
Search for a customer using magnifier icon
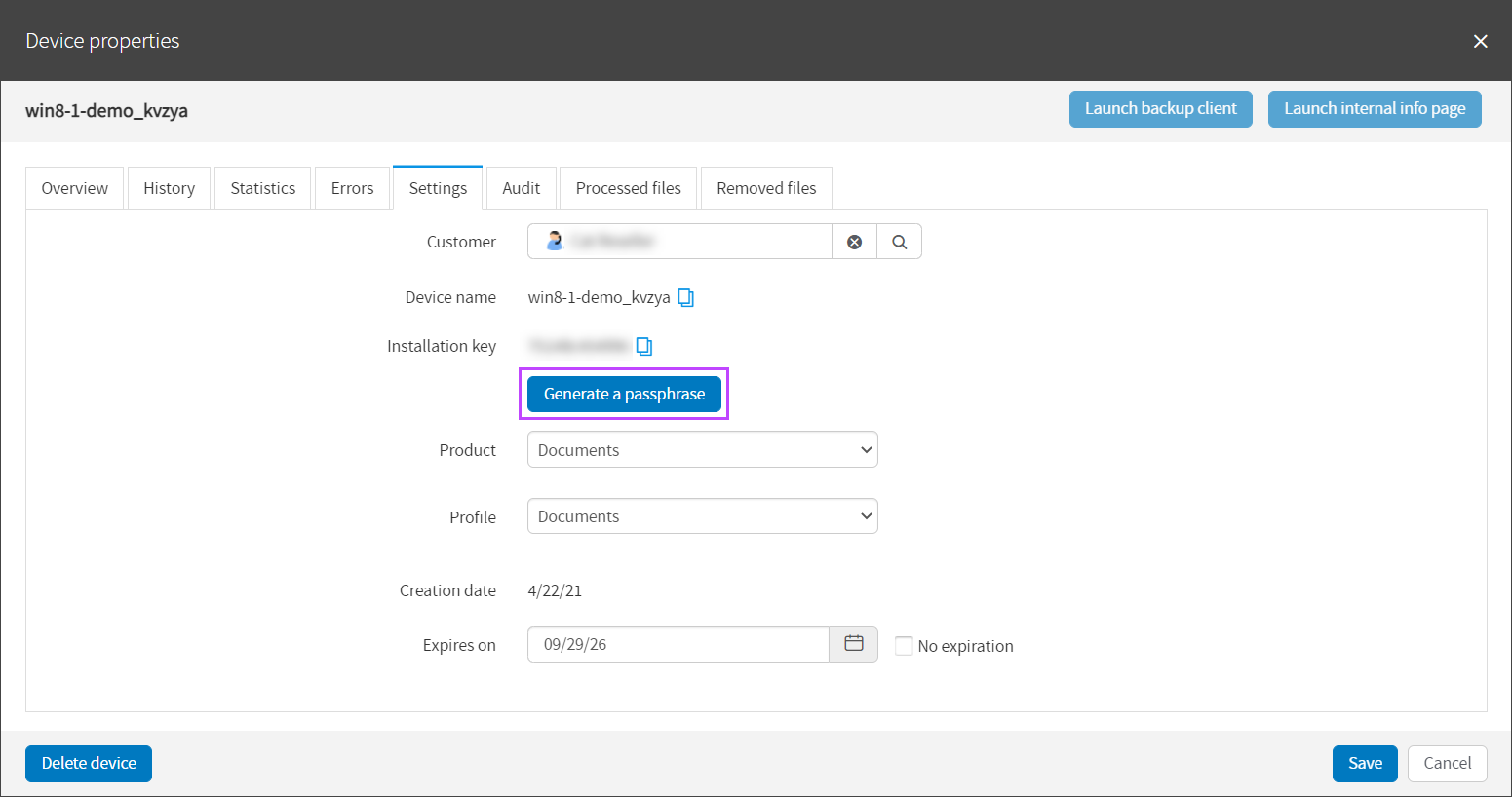(899, 242)
